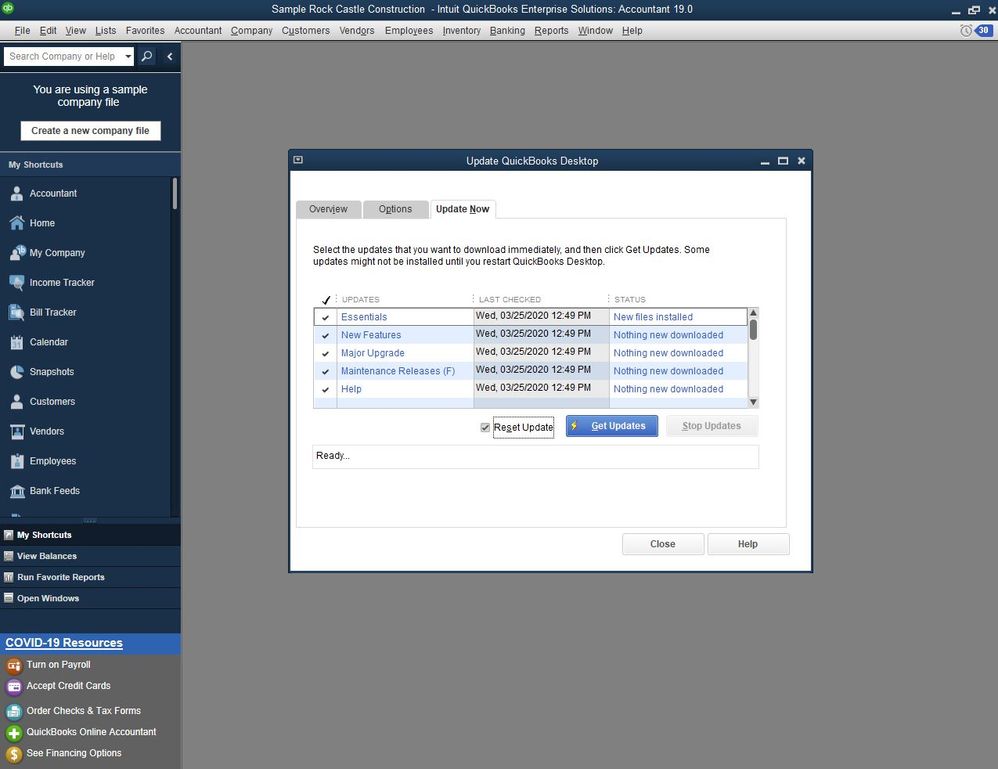Image resolution: width=998 pixels, height=769 pixels.
Task: Open Calendar sidebar icon
Action: pyautogui.click(x=17, y=342)
